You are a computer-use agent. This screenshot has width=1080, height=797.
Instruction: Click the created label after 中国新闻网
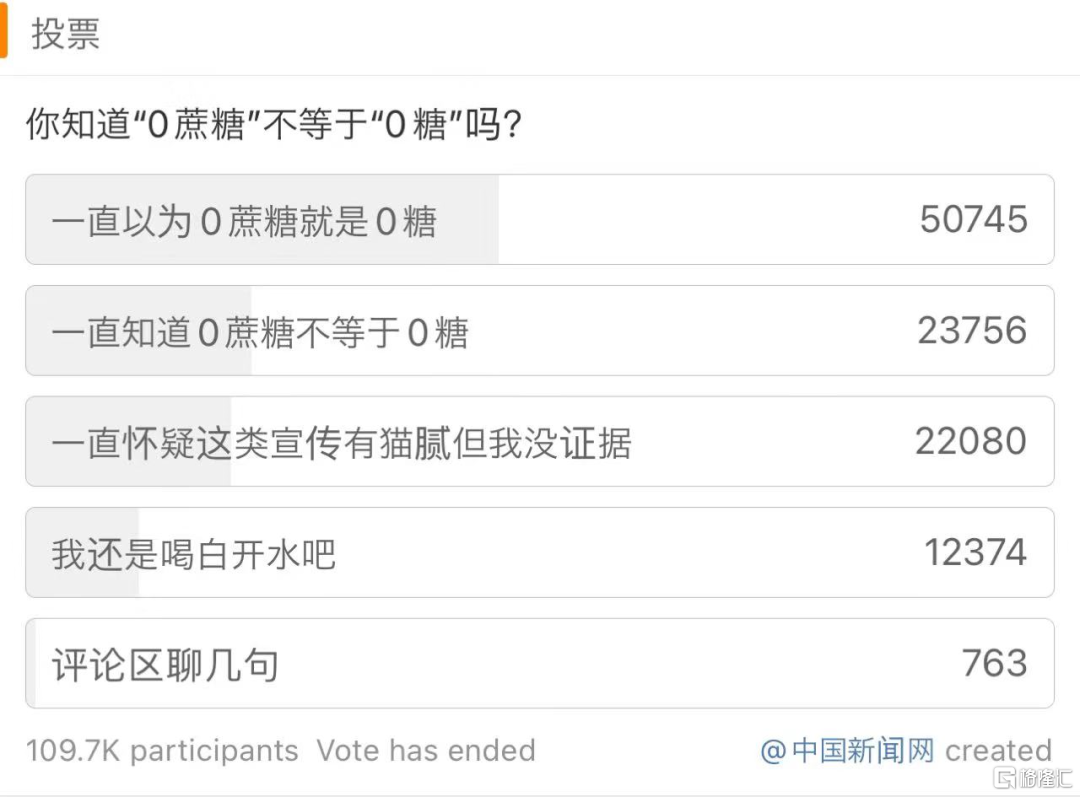[x=998, y=750]
